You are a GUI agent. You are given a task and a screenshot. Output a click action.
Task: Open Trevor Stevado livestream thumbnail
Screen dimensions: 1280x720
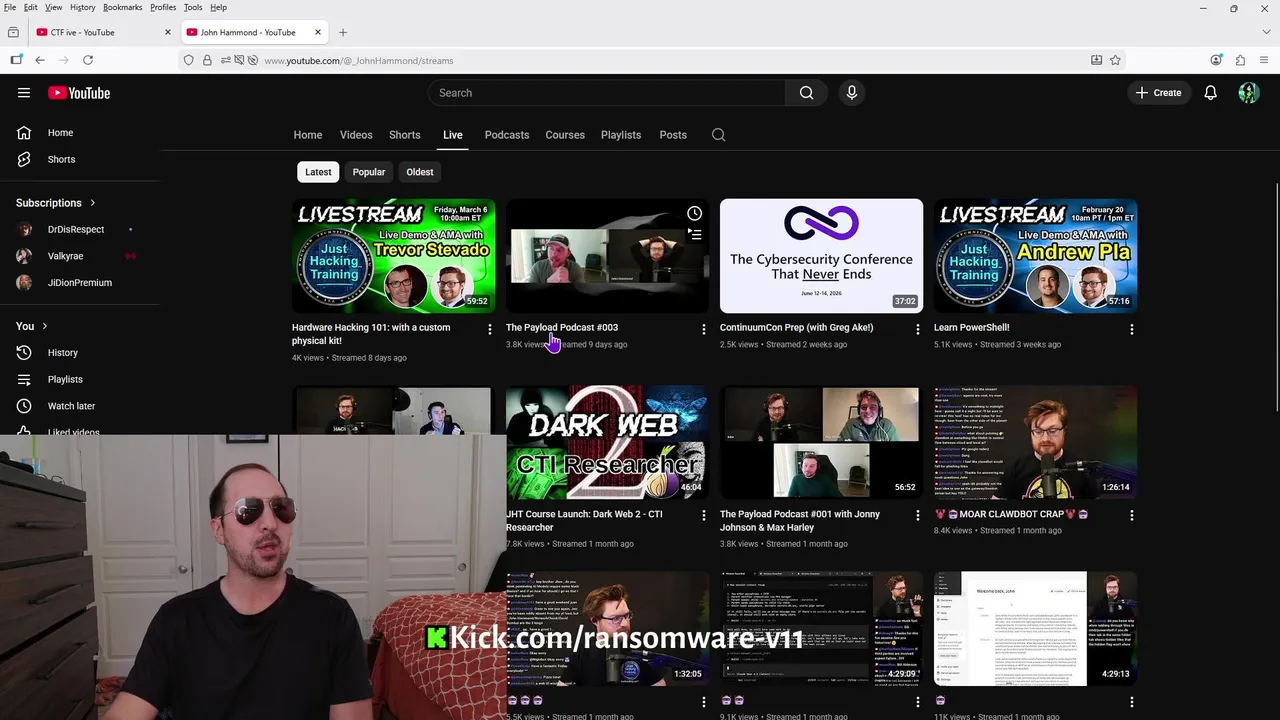click(393, 256)
